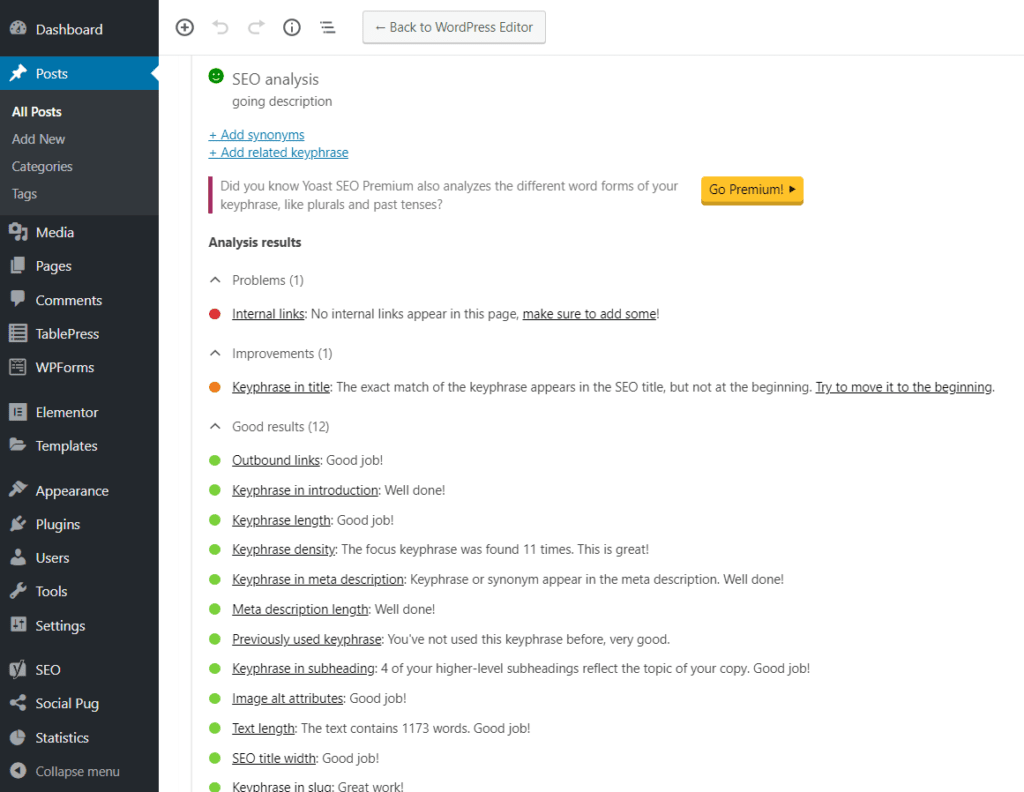Collapse the Problems section
Screen dimensions: 1024x792
(214, 280)
